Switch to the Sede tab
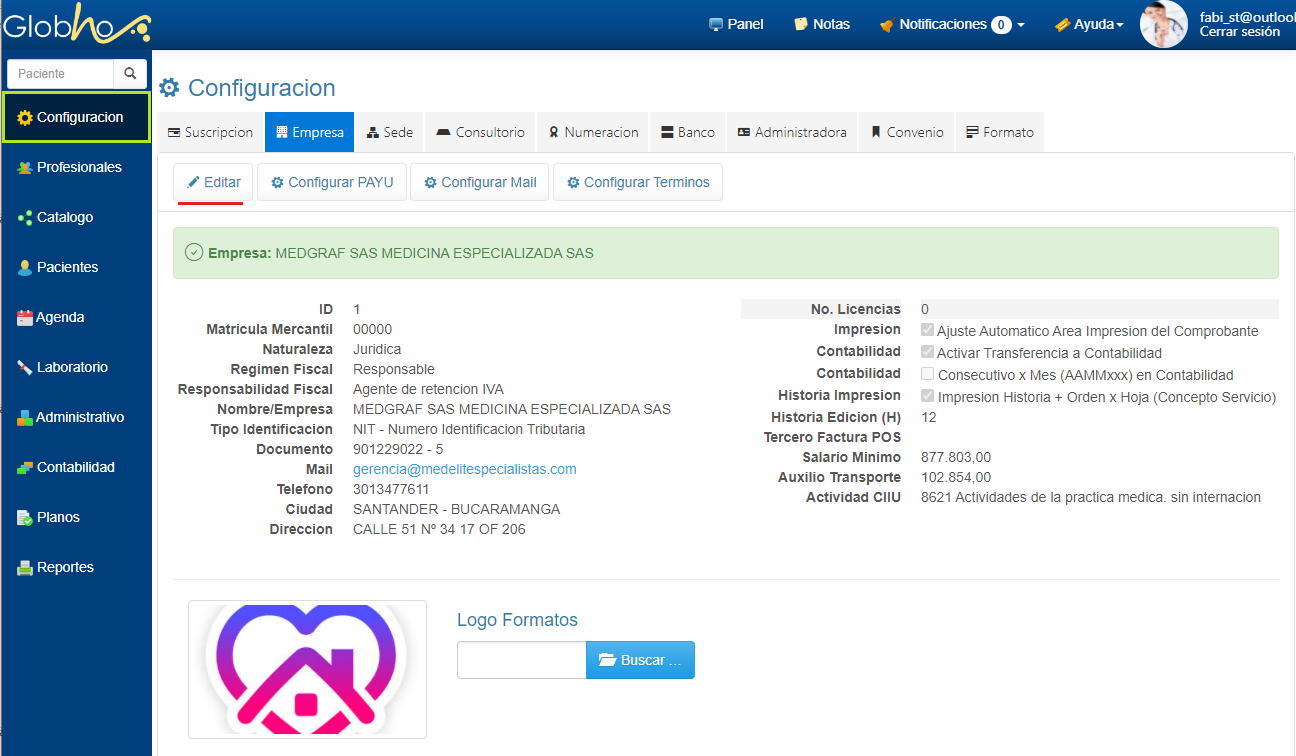The width and height of the screenshot is (1296, 756). (389, 132)
